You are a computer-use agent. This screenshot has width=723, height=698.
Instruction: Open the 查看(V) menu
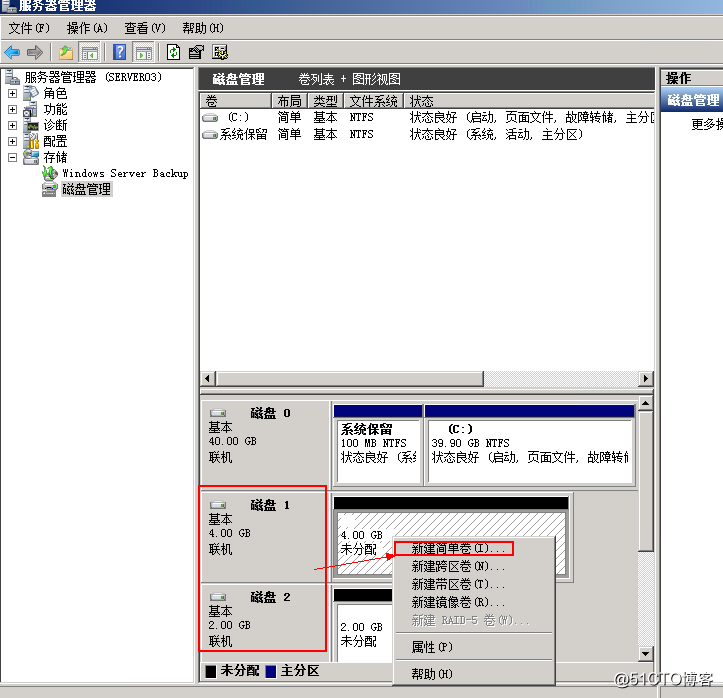coord(145,29)
